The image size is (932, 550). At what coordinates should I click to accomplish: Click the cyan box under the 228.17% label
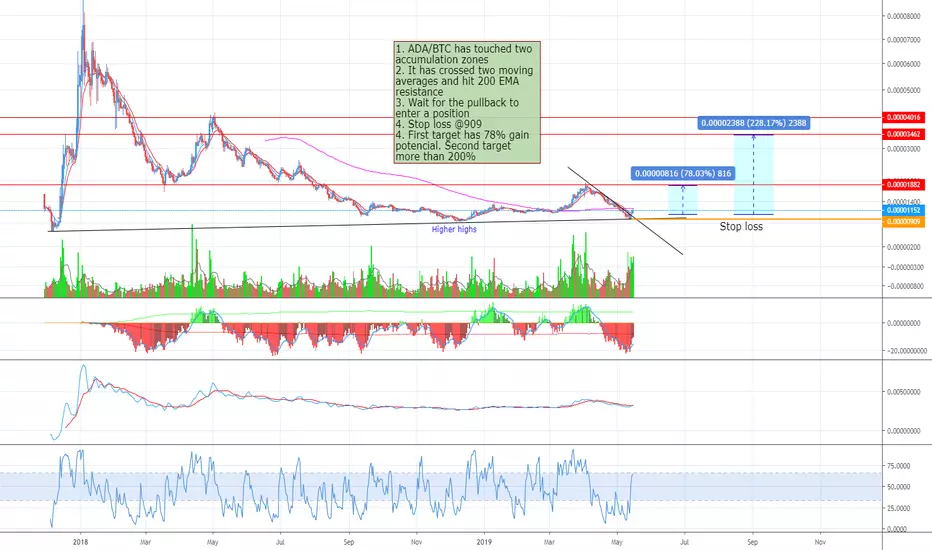point(754,175)
